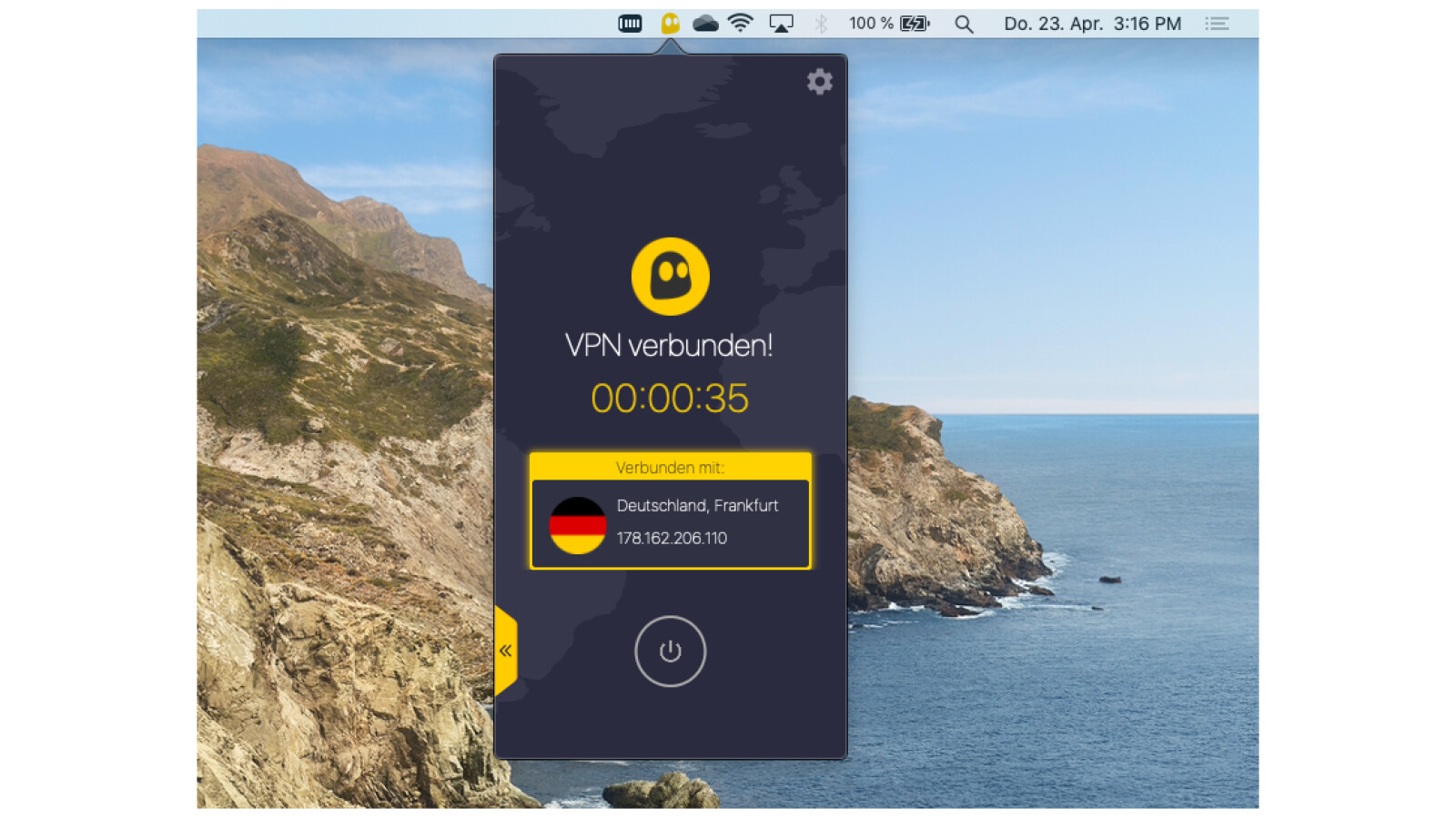Viewport: 1456px width, 819px height.
Task: Open the Bluetooth status menu
Action: pos(820,23)
